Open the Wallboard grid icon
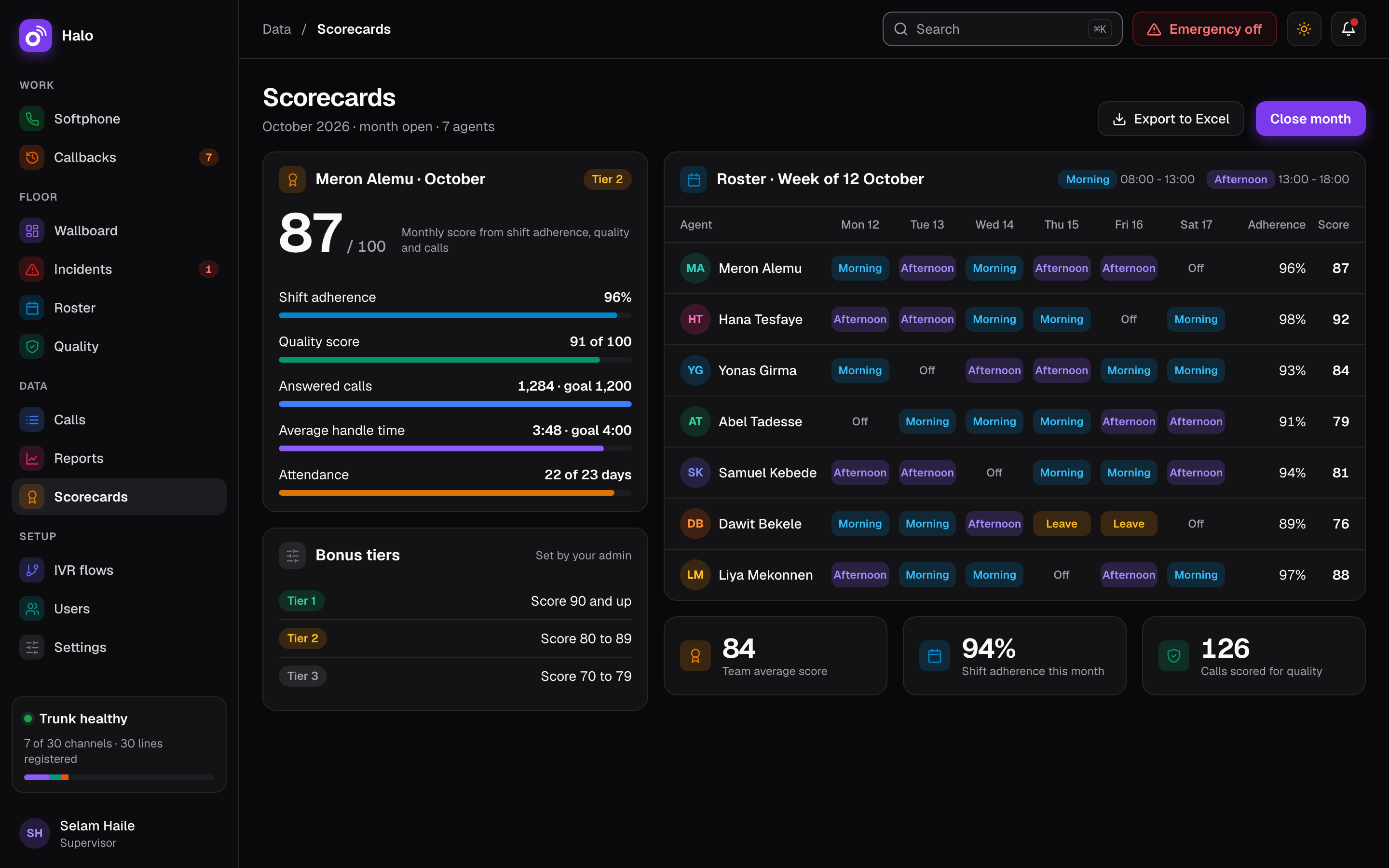1389x868 pixels. click(32, 231)
